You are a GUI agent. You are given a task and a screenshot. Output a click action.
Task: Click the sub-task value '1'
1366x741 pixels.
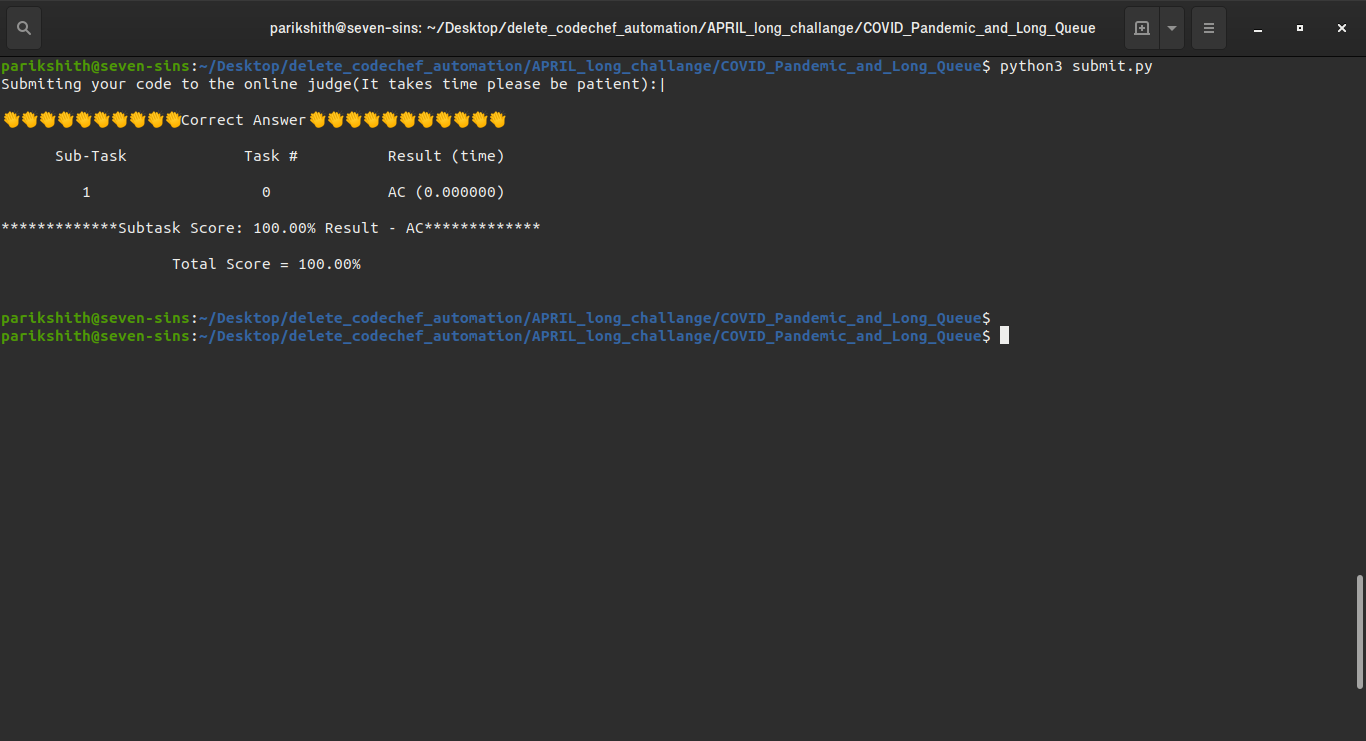tap(87, 192)
